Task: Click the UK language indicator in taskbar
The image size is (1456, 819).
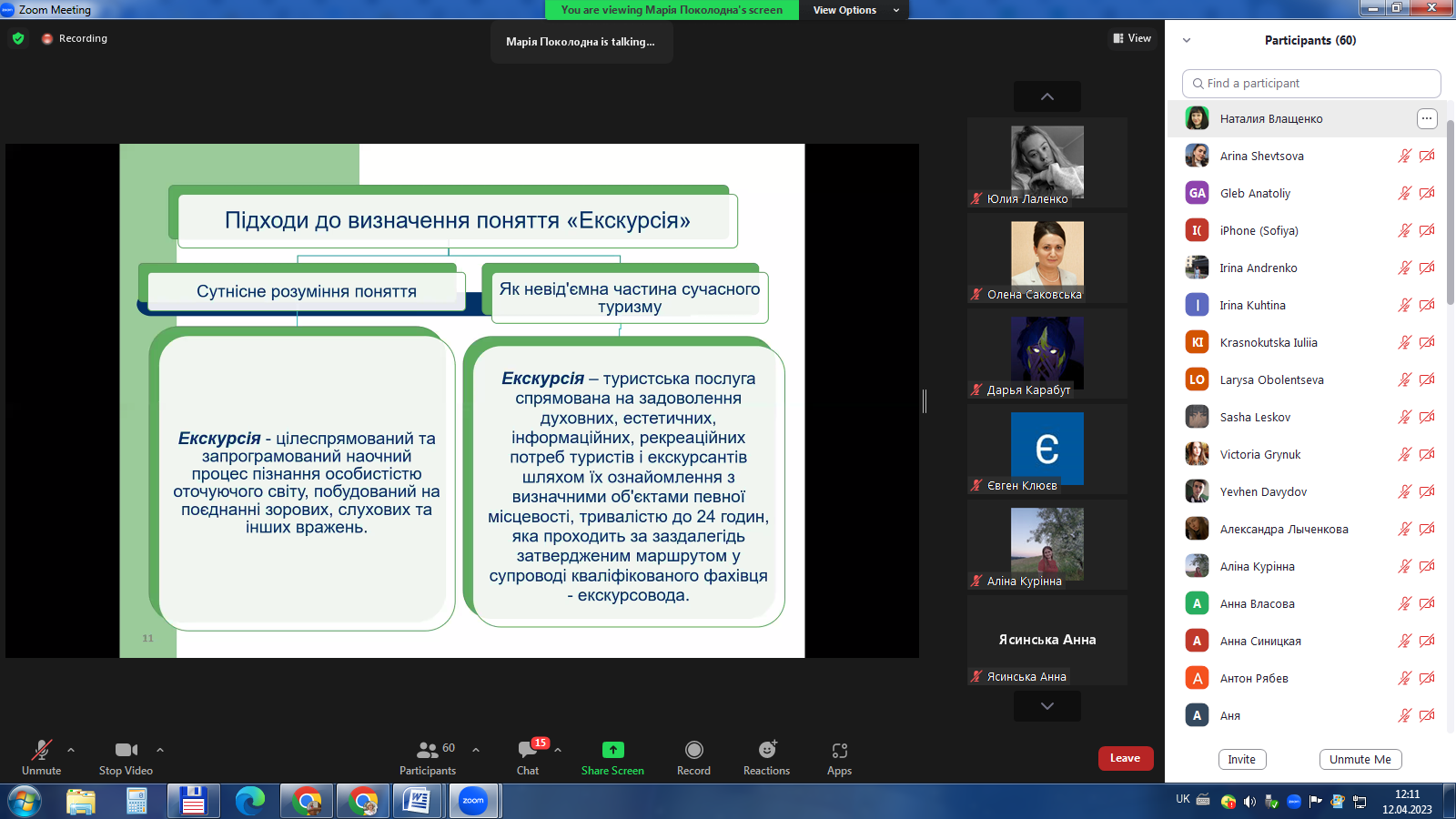Action: tap(1183, 799)
